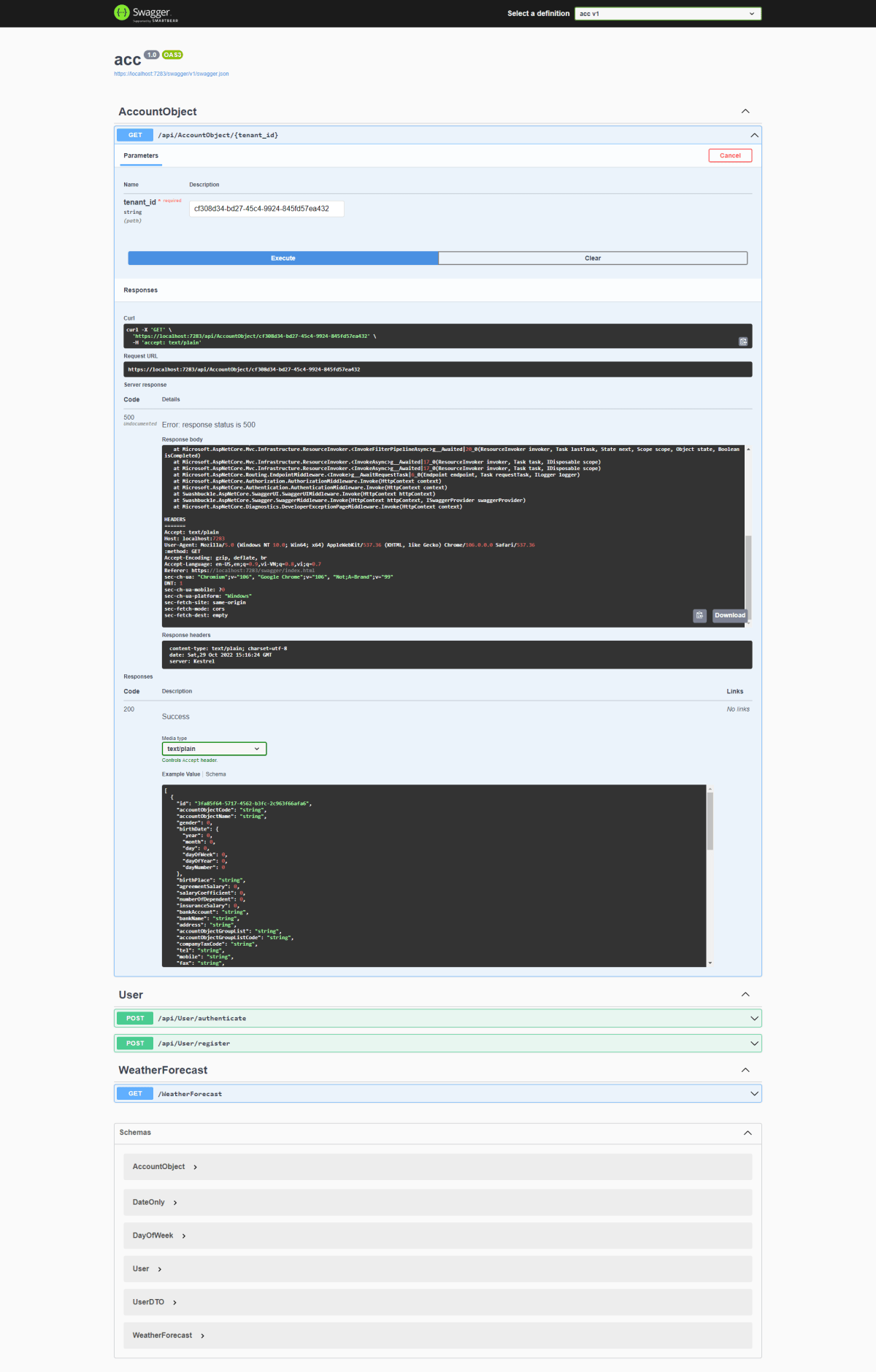Open the definition selector dropdown

point(668,13)
